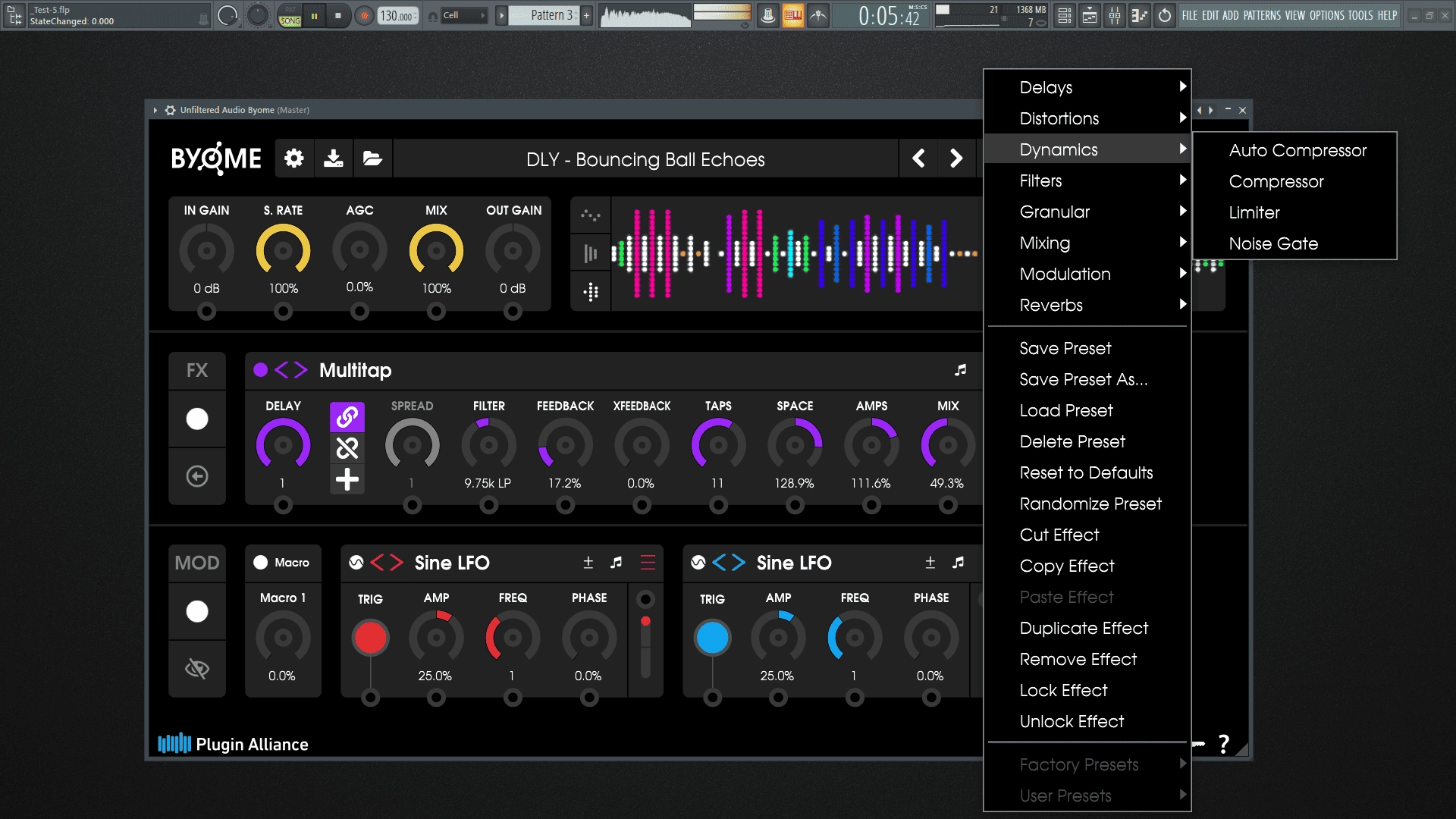Open Byome settings gear icon
This screenshot has height=819, width=1456.
pos(294,158)
